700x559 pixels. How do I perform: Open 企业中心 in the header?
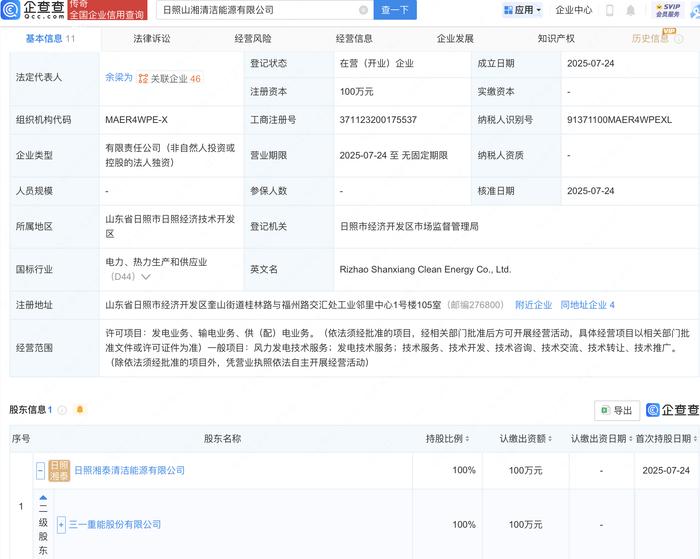pos(574,10)
